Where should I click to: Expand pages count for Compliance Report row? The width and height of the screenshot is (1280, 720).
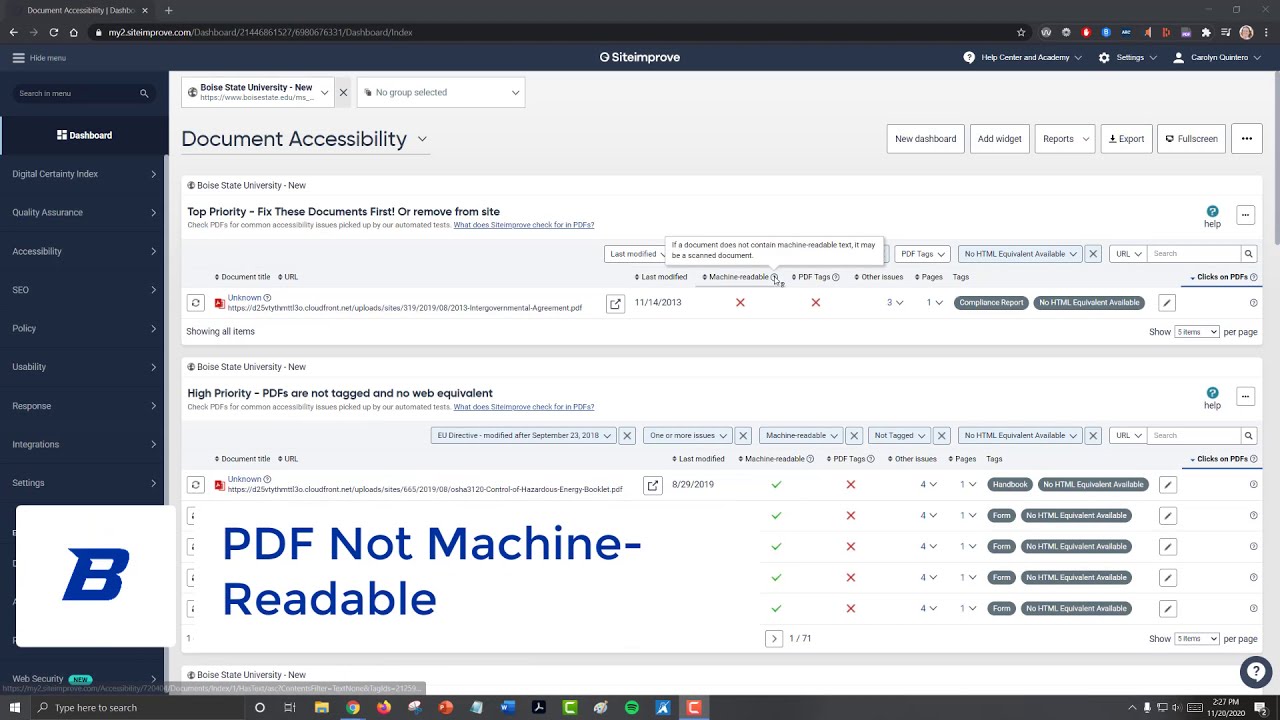point(935,303)
